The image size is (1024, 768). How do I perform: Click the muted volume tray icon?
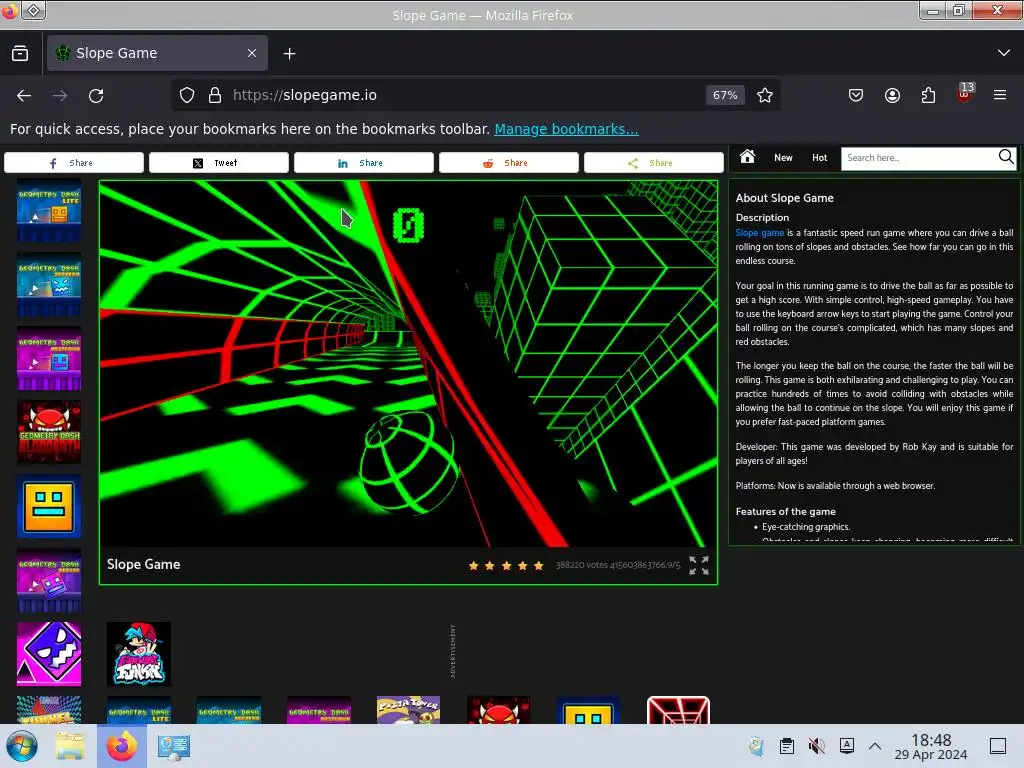(816, 746)
